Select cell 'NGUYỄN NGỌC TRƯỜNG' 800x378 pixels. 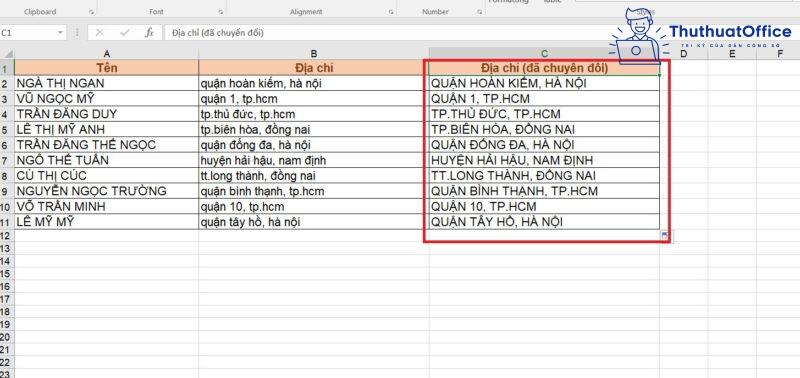coord(107,191)
